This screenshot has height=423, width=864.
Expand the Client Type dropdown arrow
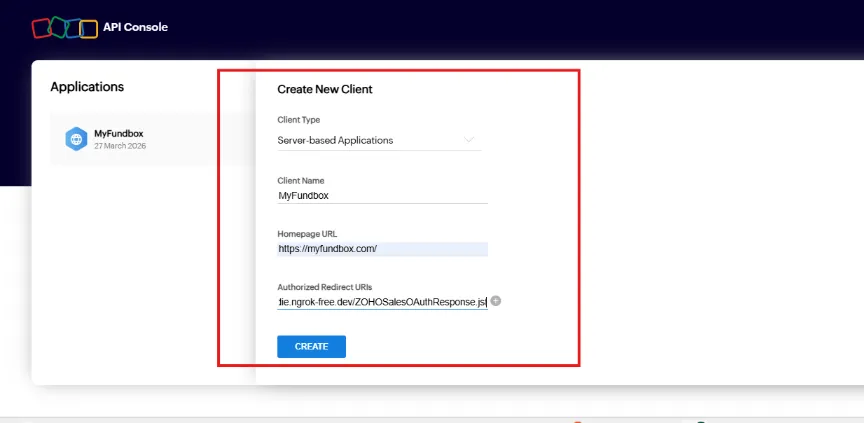pyautogui.click(x=468, y=140)
